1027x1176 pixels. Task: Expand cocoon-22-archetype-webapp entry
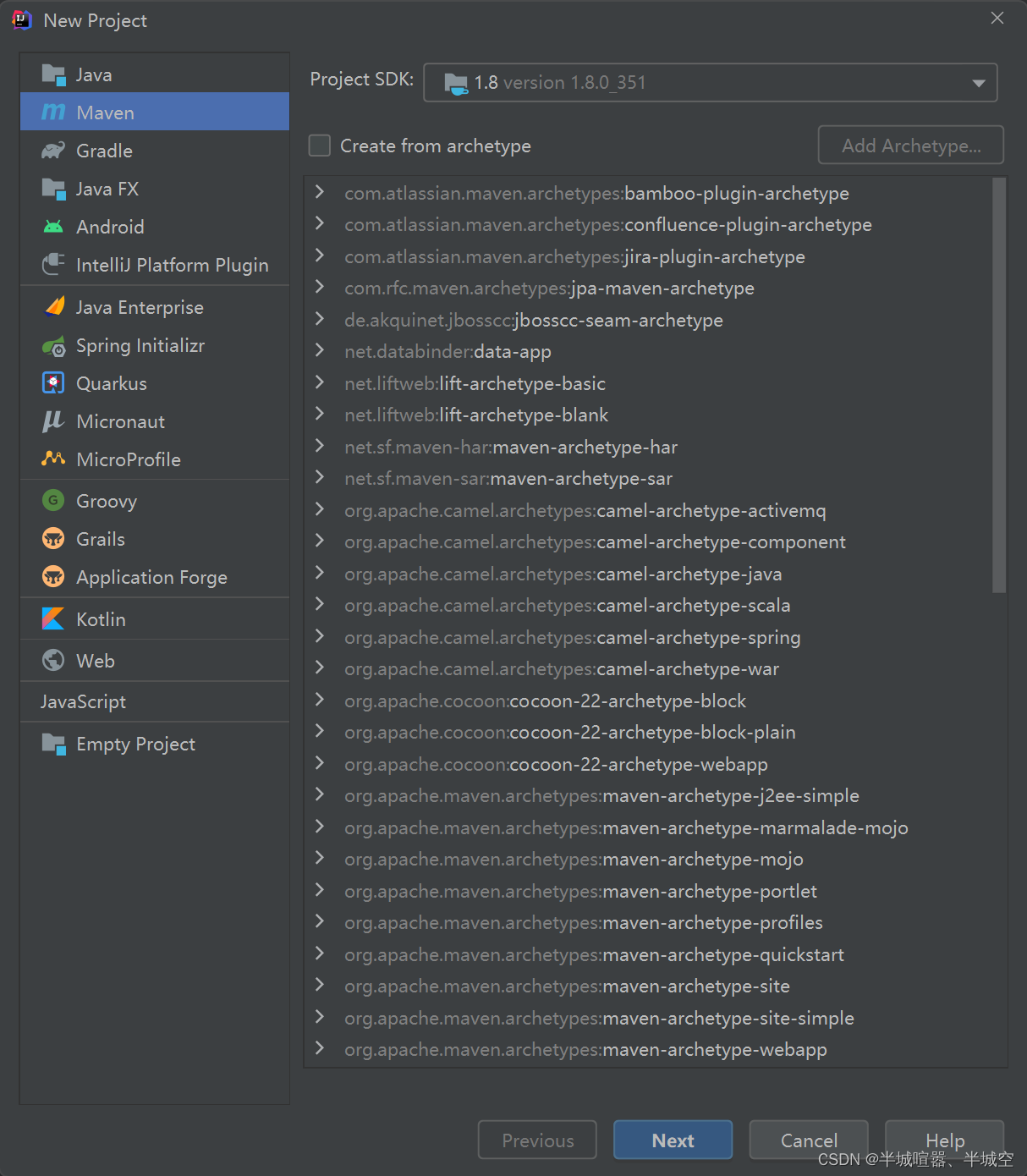(x=320, y=763)
